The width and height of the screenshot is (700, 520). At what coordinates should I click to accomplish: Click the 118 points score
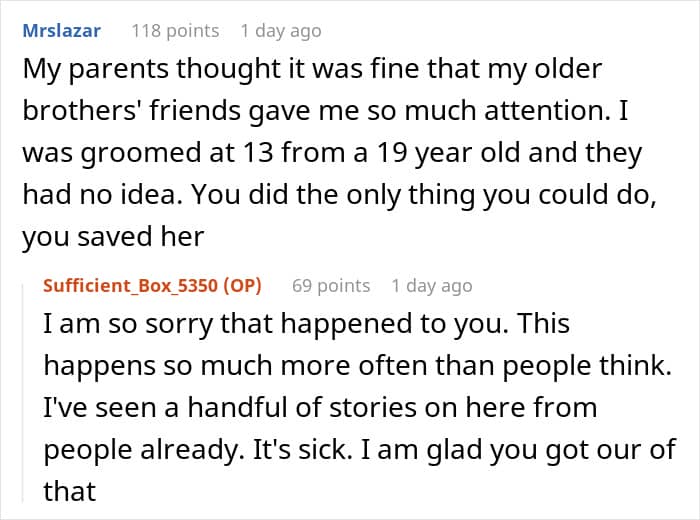coord(175,30)
